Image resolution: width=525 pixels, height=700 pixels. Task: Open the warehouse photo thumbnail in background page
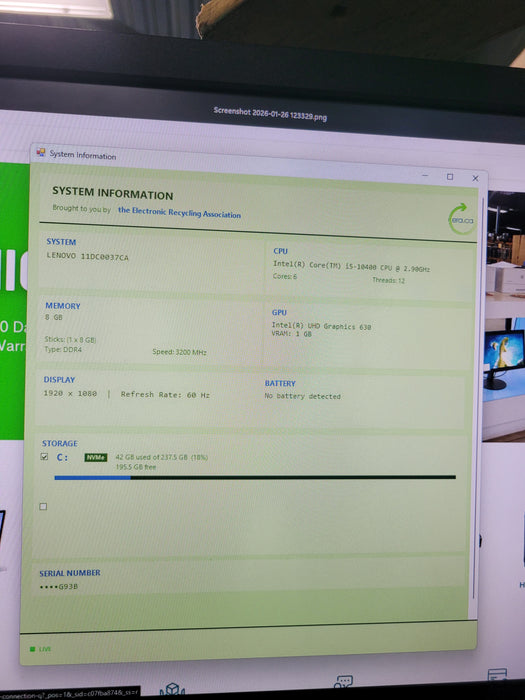tap(506, 248)
